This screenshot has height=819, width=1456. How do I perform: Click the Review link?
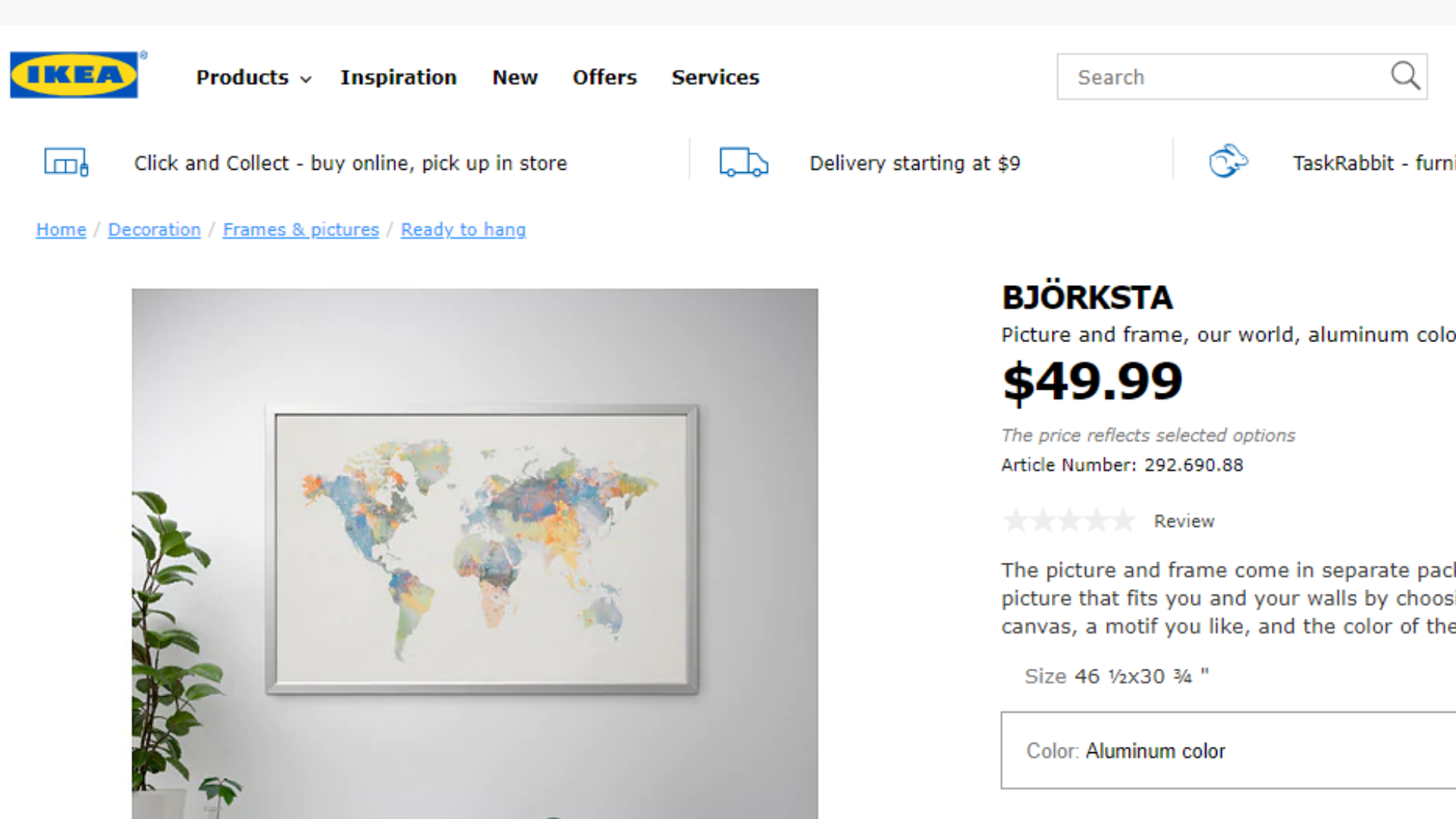(x=1184, y=521)
